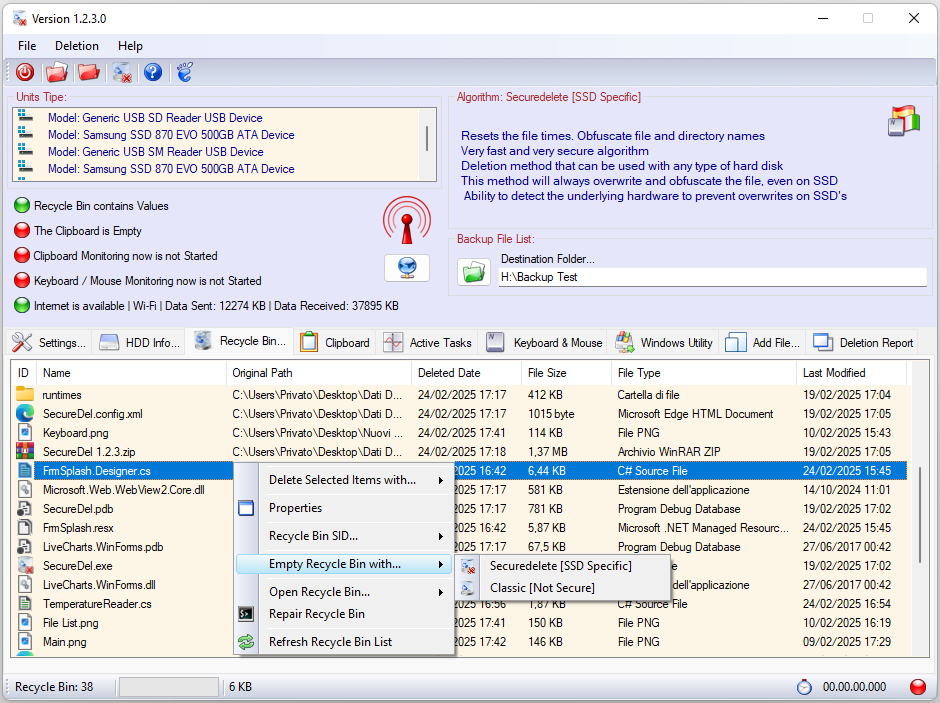Image resolution: width=940 pixels, height=703 pixels.
Task: Click the Destination Folder path field
Action: (x=712, y=277)
